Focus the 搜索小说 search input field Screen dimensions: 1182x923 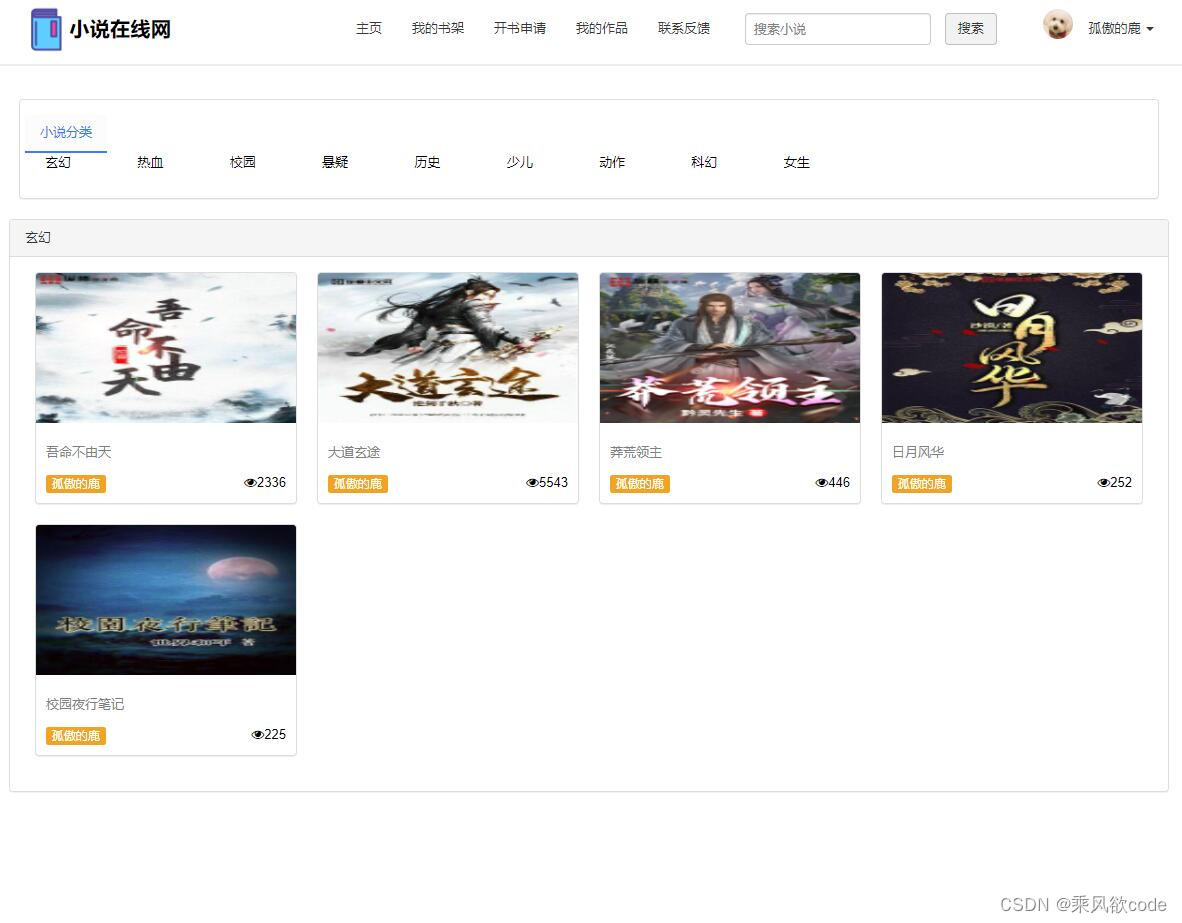[x=838, y=29]
